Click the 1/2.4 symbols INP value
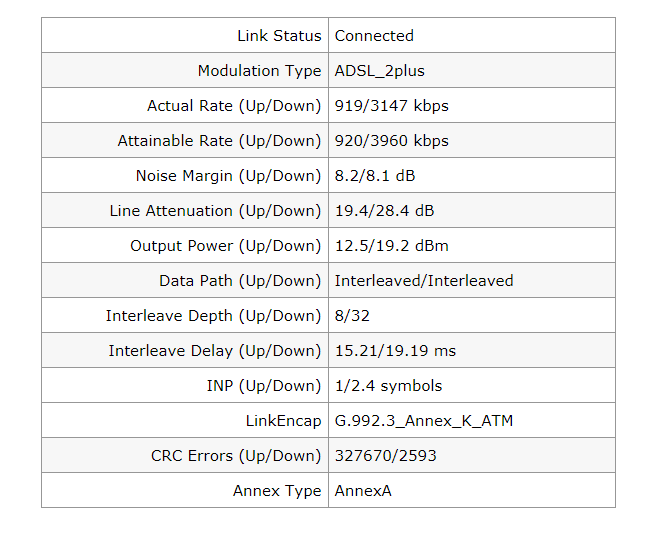The image size is (669, 542). pyautogui.click(x=388, y=386)
